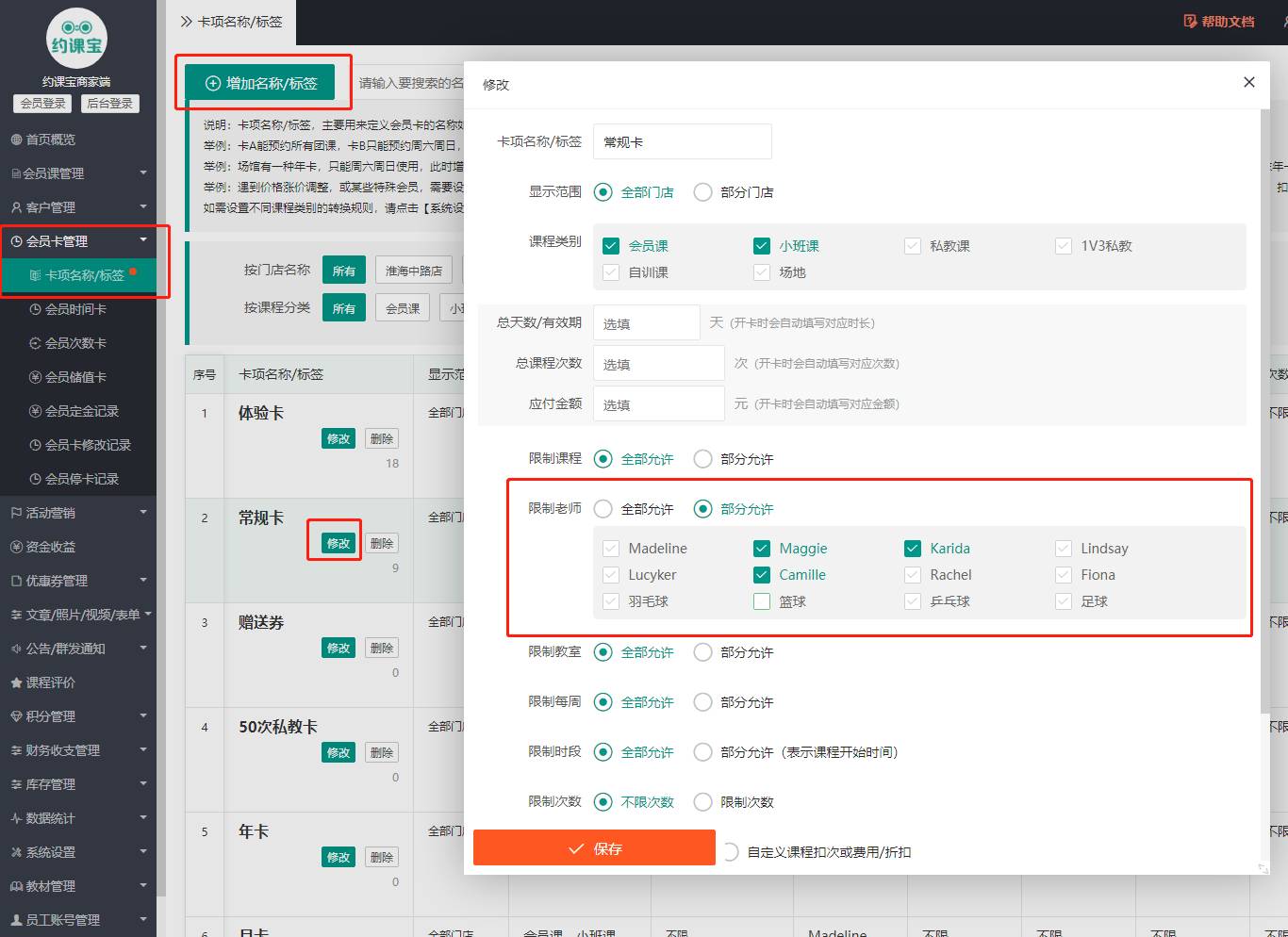Click the 会员停卡记录 clock icon
The width and height of the screenshot is (1288, 937).
point(36,479)
